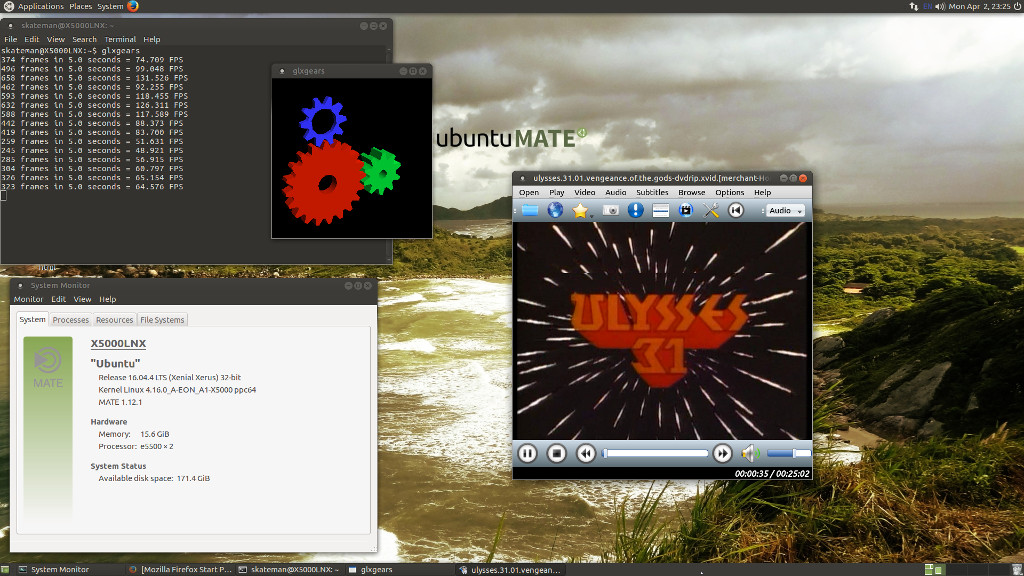Click the power icon in the top panel
This screenshot has width=1024, height=576.
1017,7
